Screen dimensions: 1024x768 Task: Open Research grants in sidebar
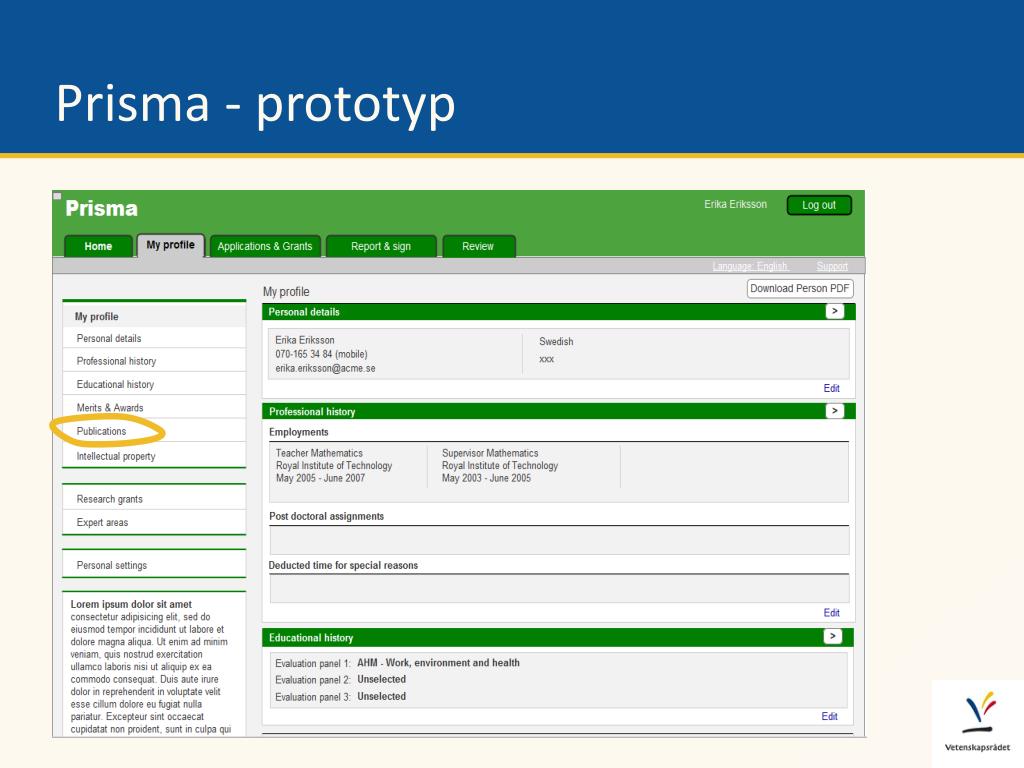coord(154,499)
